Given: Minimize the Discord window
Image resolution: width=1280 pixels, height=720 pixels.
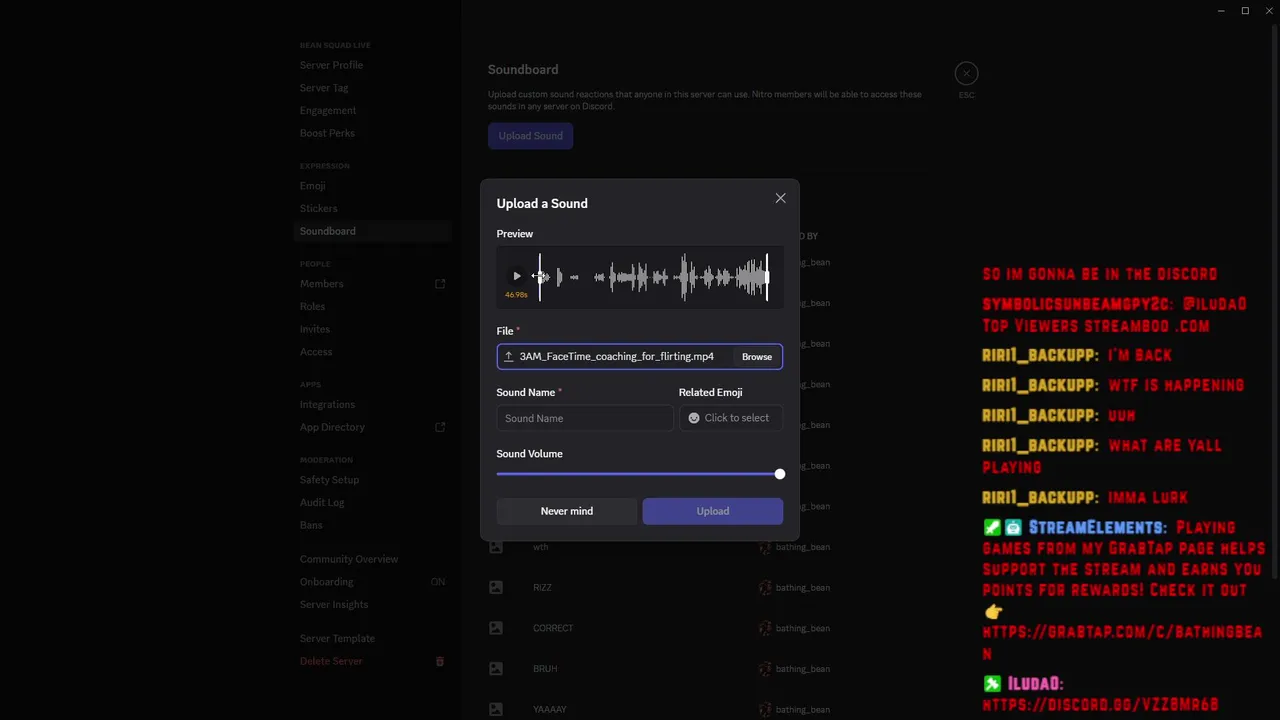Looking at the screenshot, I should [1221, 11].
